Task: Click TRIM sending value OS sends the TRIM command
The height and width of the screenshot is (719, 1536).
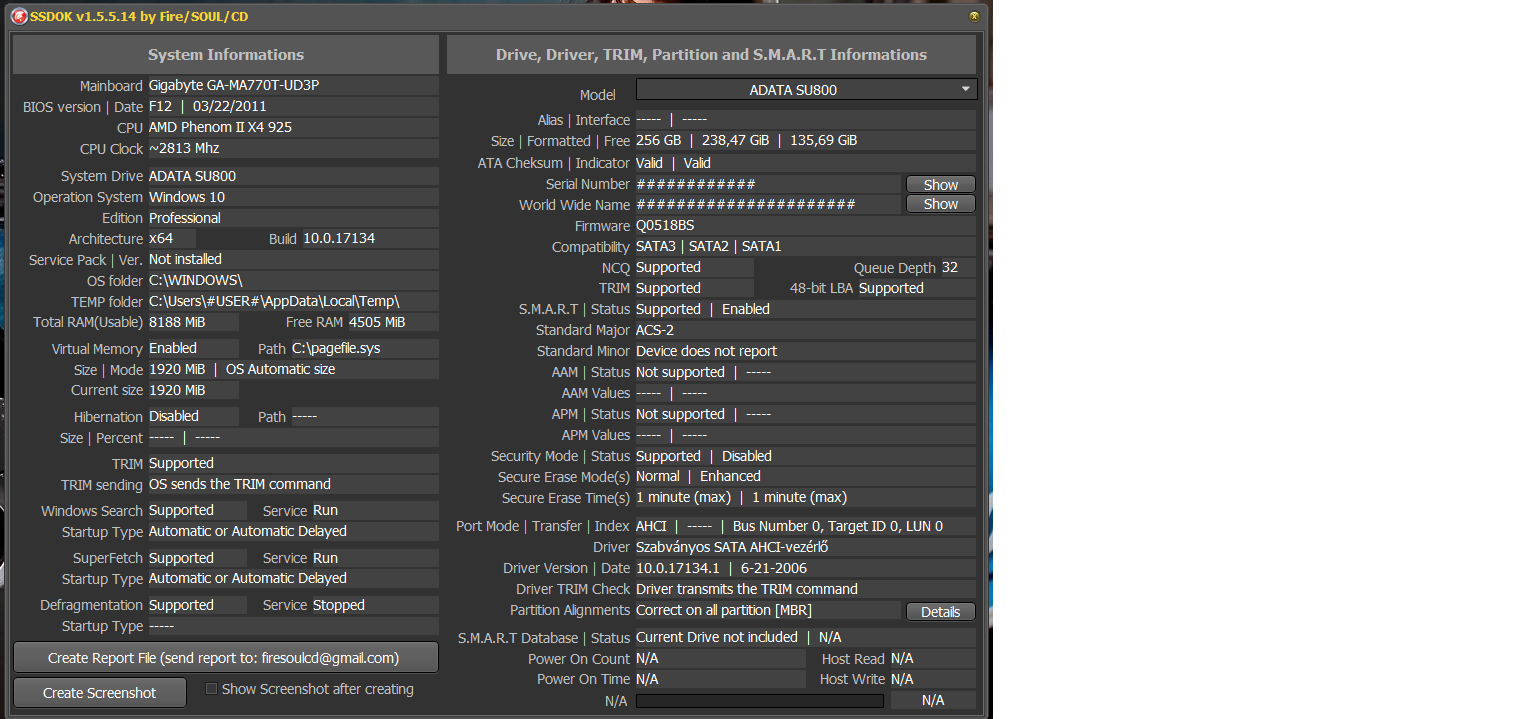Action: 293,485
